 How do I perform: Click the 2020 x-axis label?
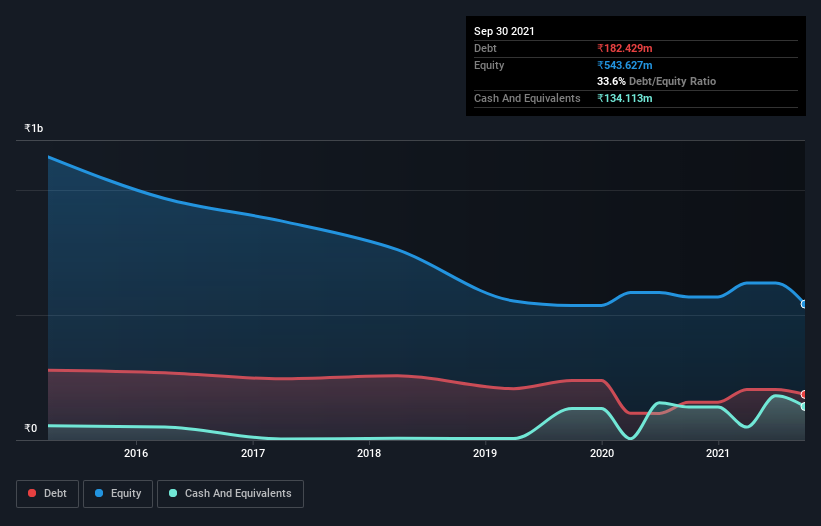(602, 453)
